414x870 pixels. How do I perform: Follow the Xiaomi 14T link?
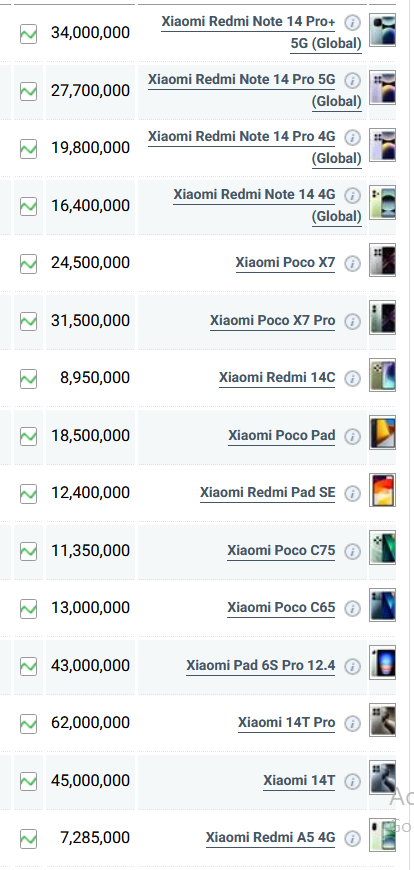click(x=299, y=781)
